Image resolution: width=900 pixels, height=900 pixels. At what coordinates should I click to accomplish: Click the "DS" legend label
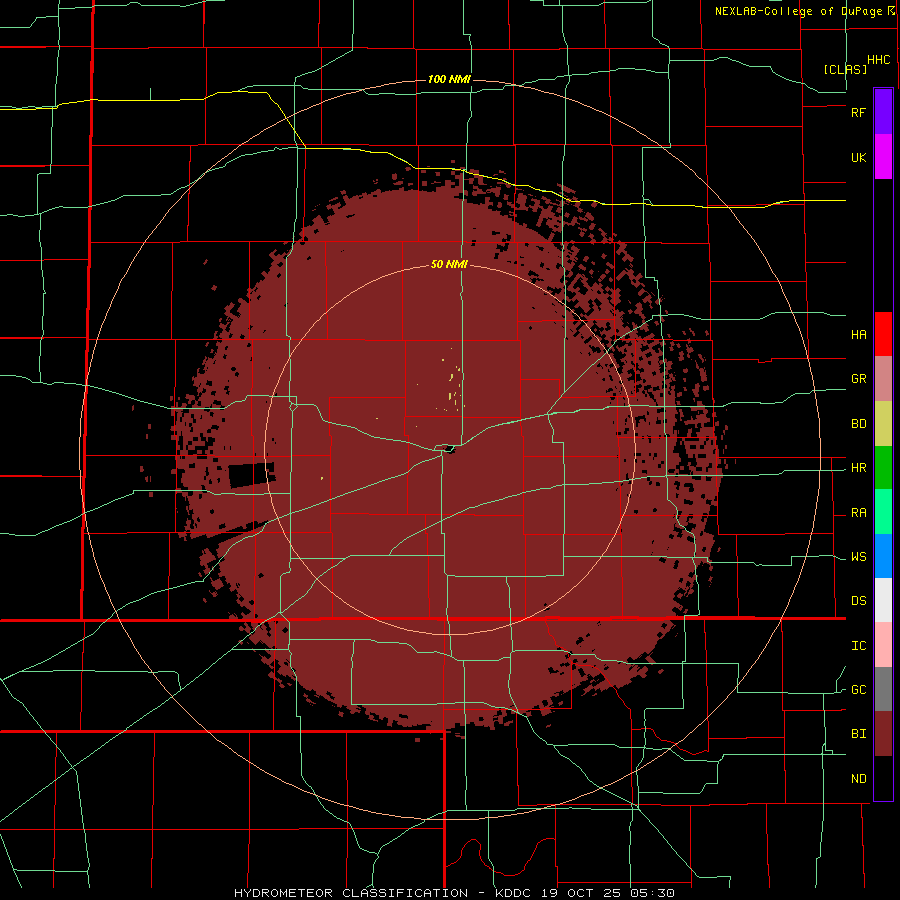pos(858,601)
